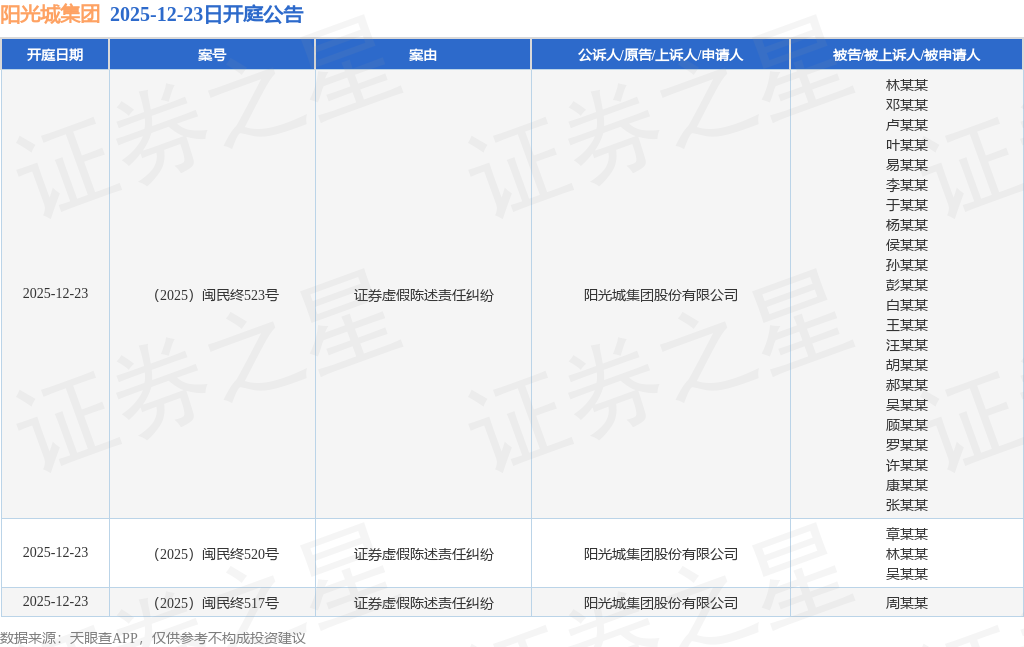
Task: Click defendant 周某某
Action: (x=906, y=603)
